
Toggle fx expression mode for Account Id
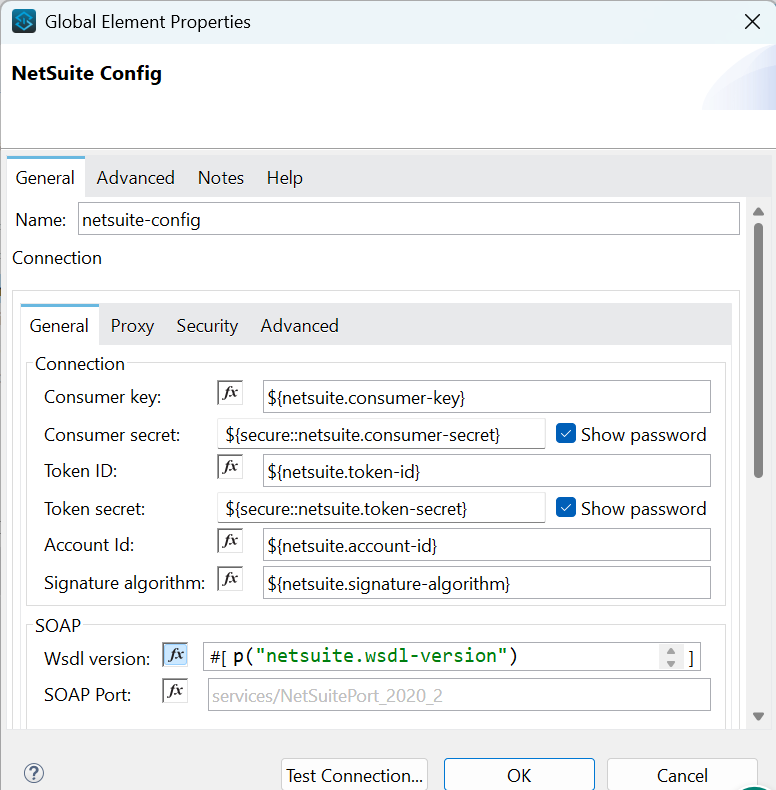pos(230,541)
